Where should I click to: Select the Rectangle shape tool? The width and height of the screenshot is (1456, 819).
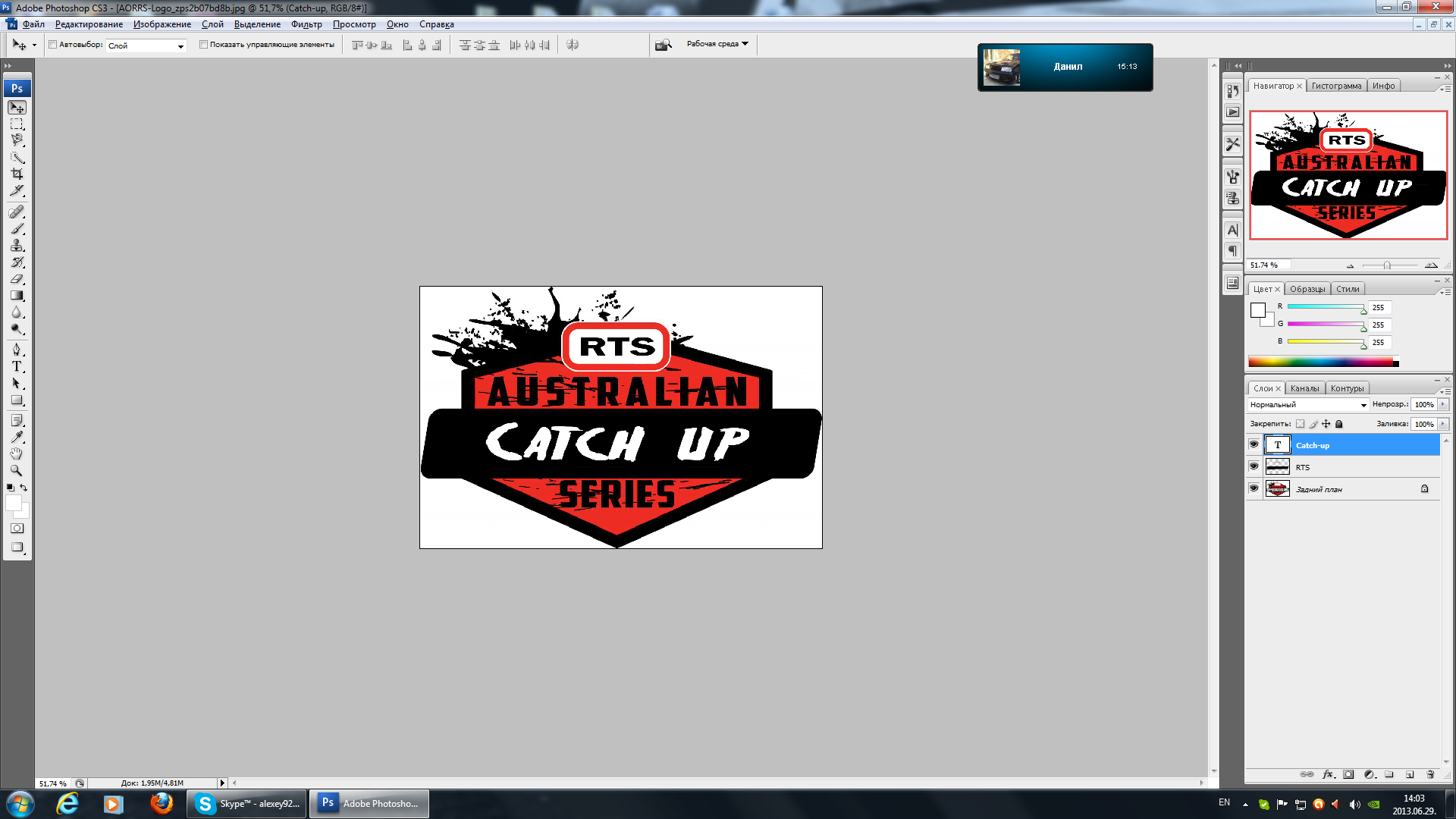[x=17, y=400]
